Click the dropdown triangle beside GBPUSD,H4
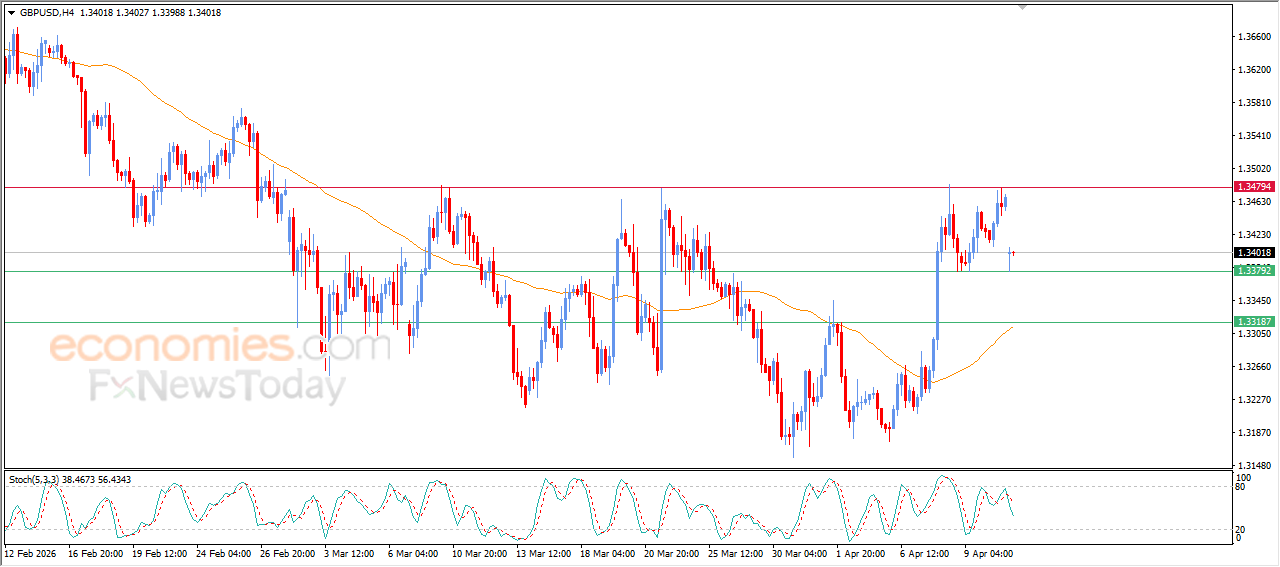Viewport: 1280px width, 567px height. click(x=11, y=13)
